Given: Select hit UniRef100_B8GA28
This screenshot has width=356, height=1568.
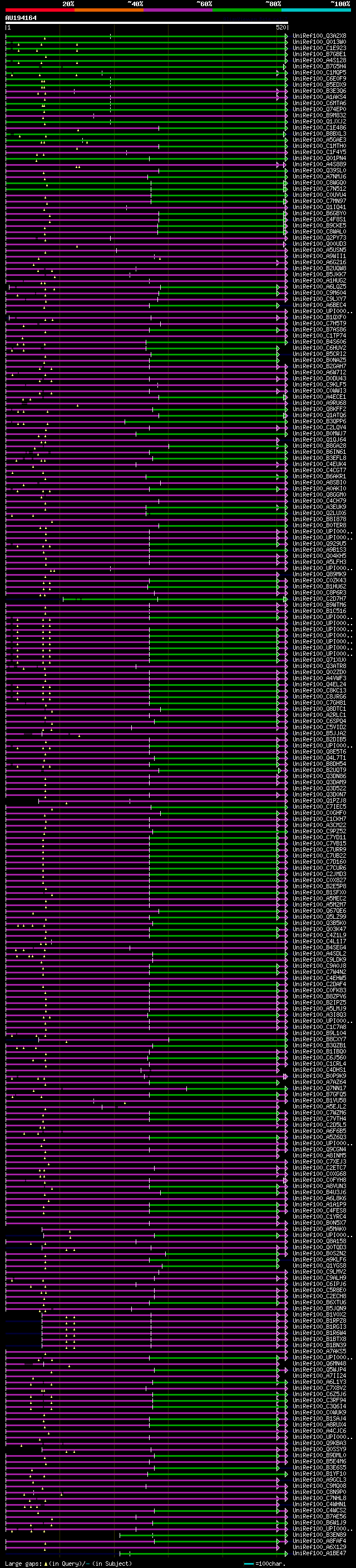Looking at the screenshot, I should pos(319,446).
